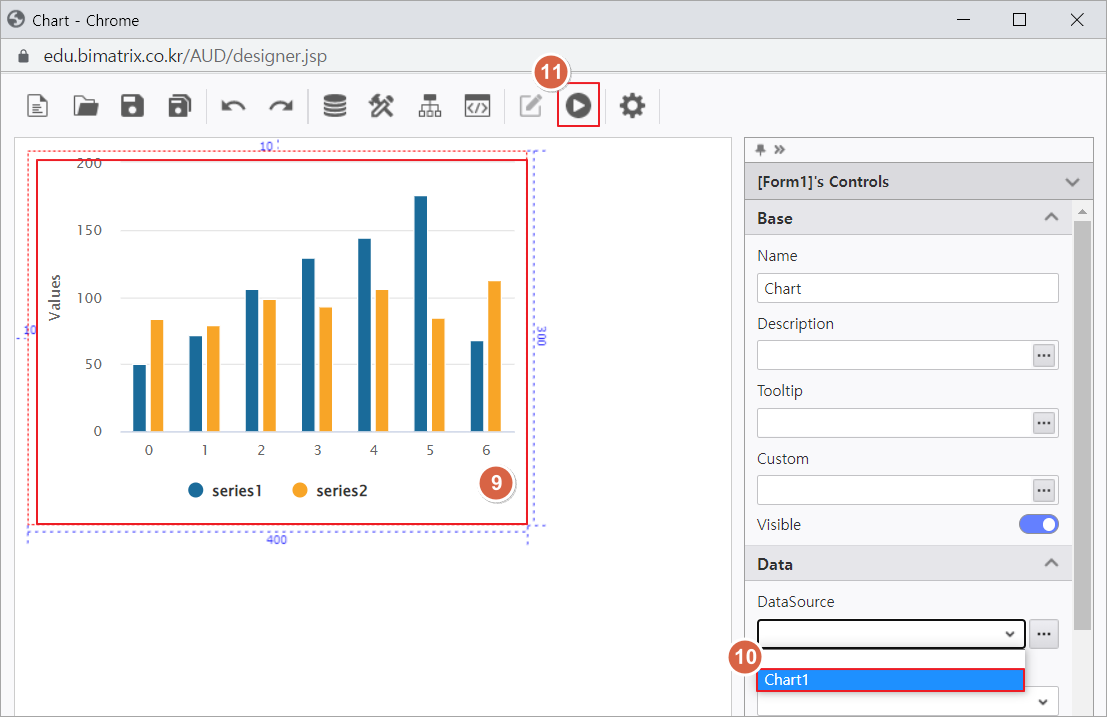
Task: Undo the last action
Action: pyautogui.click(x=233, y=106)
